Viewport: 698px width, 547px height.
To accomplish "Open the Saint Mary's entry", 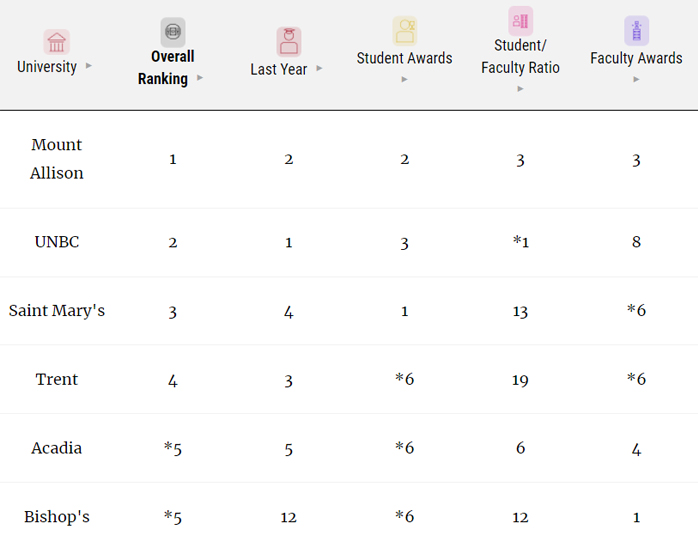I will click(x=57, y=311).
